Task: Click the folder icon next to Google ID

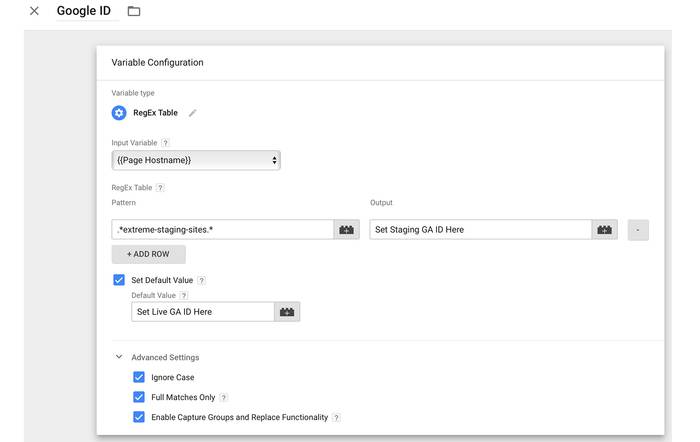Action: click(x=134, y=11)
